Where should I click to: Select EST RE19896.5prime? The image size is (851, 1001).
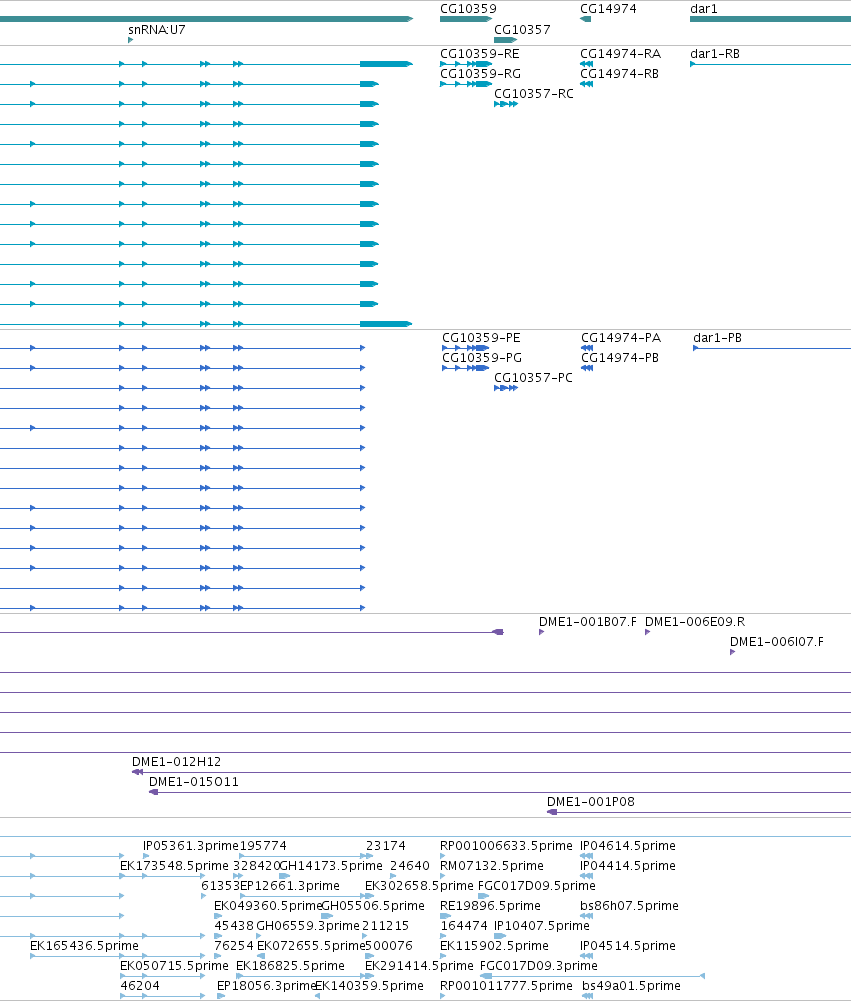point(490,906)
